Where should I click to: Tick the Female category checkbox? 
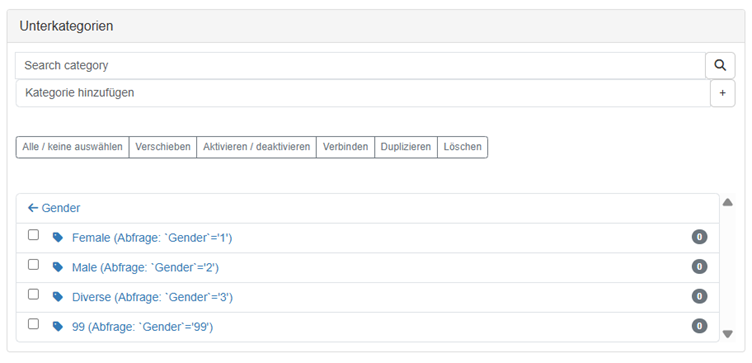(x=33, y=235)
